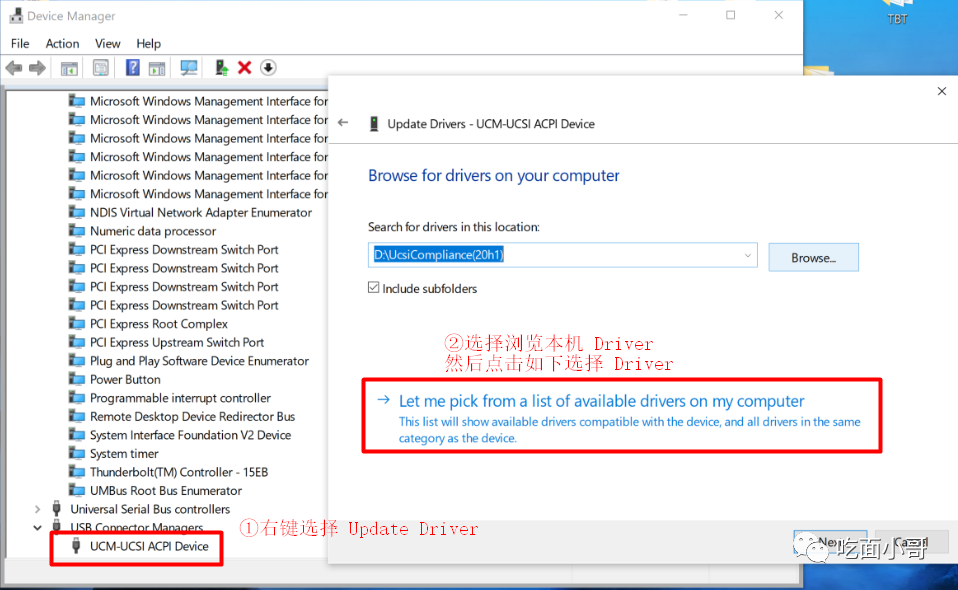Open the View menu

[107, 43]
